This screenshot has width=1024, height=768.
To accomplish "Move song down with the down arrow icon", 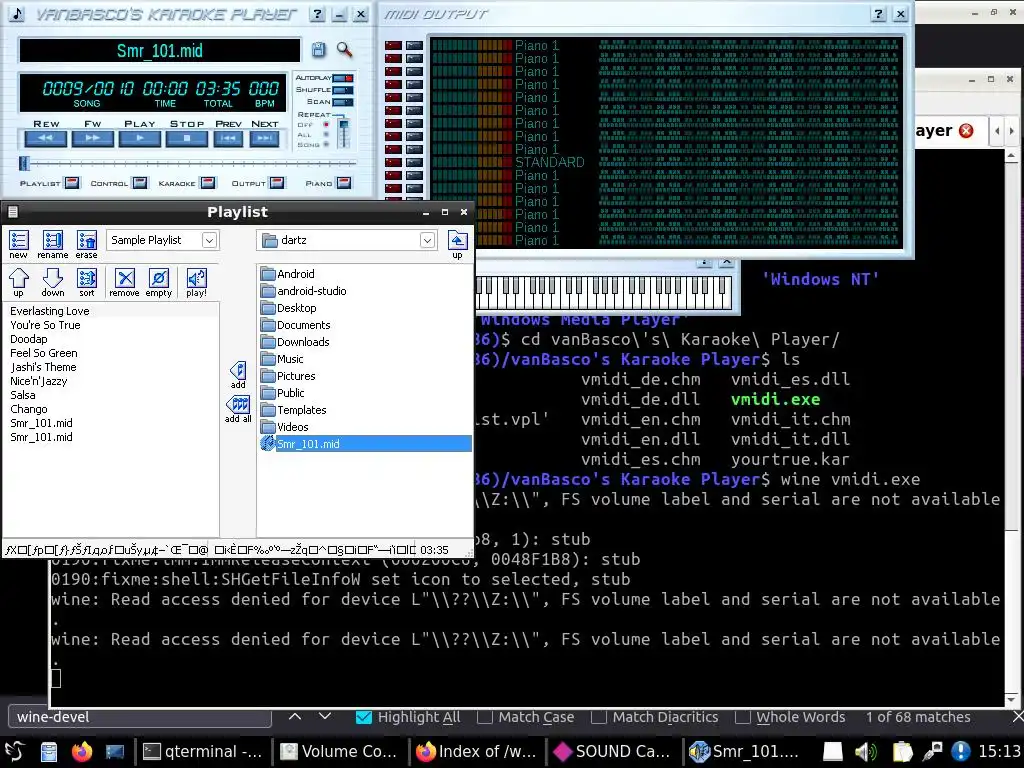I will pos(52,283).
